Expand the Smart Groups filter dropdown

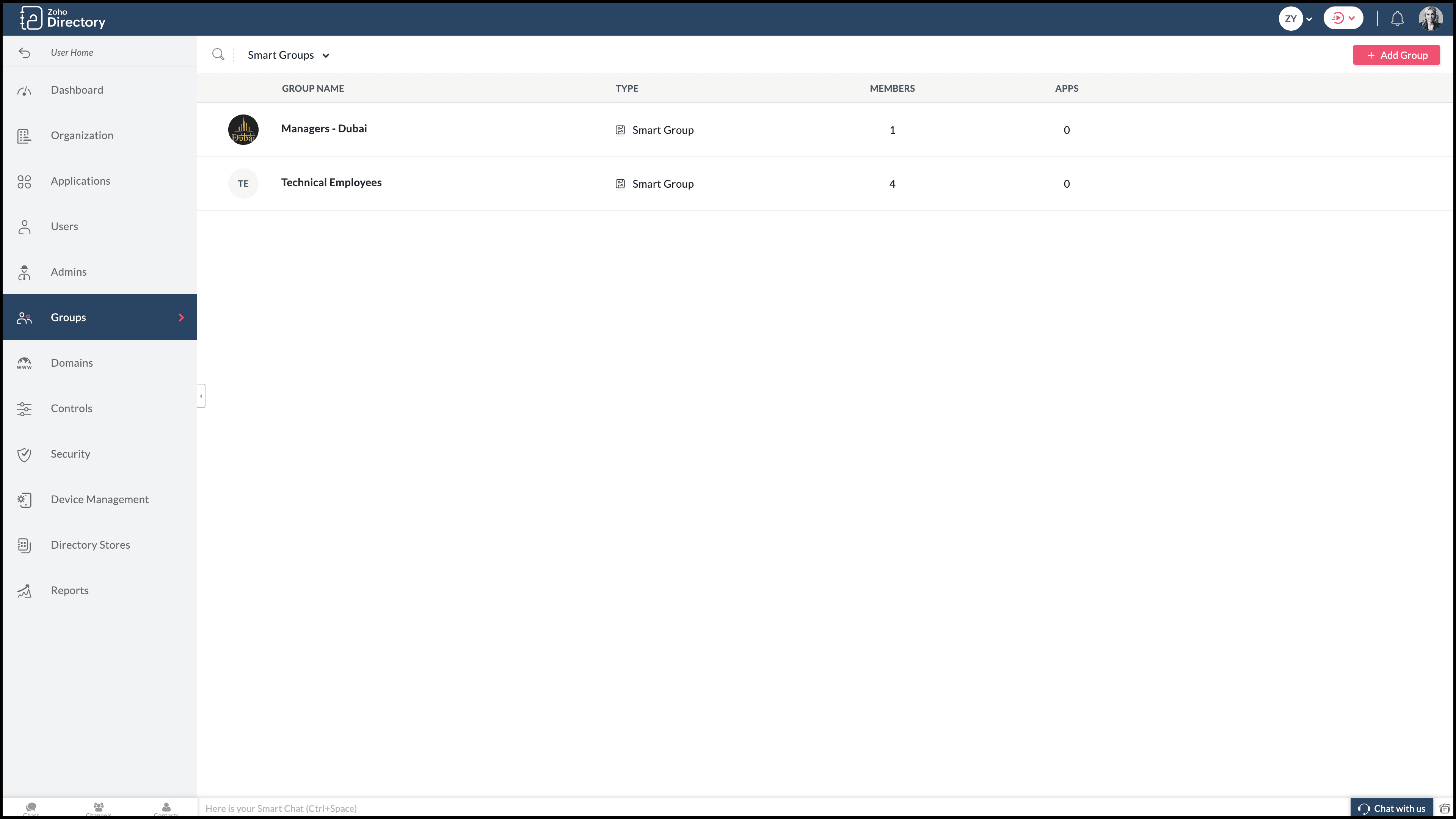[x=288, y=55]
